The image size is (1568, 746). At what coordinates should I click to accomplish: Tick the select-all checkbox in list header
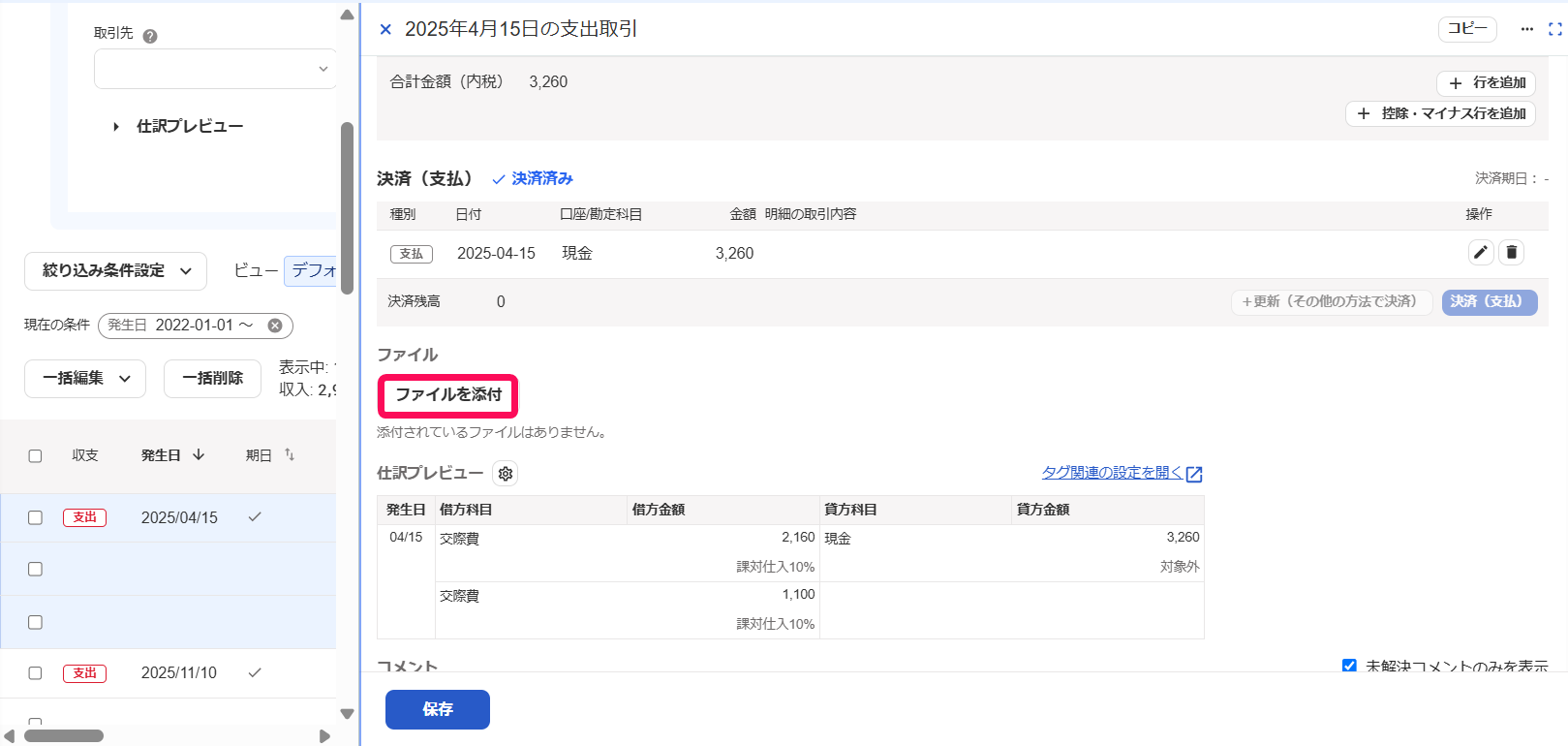click(35, 455)
